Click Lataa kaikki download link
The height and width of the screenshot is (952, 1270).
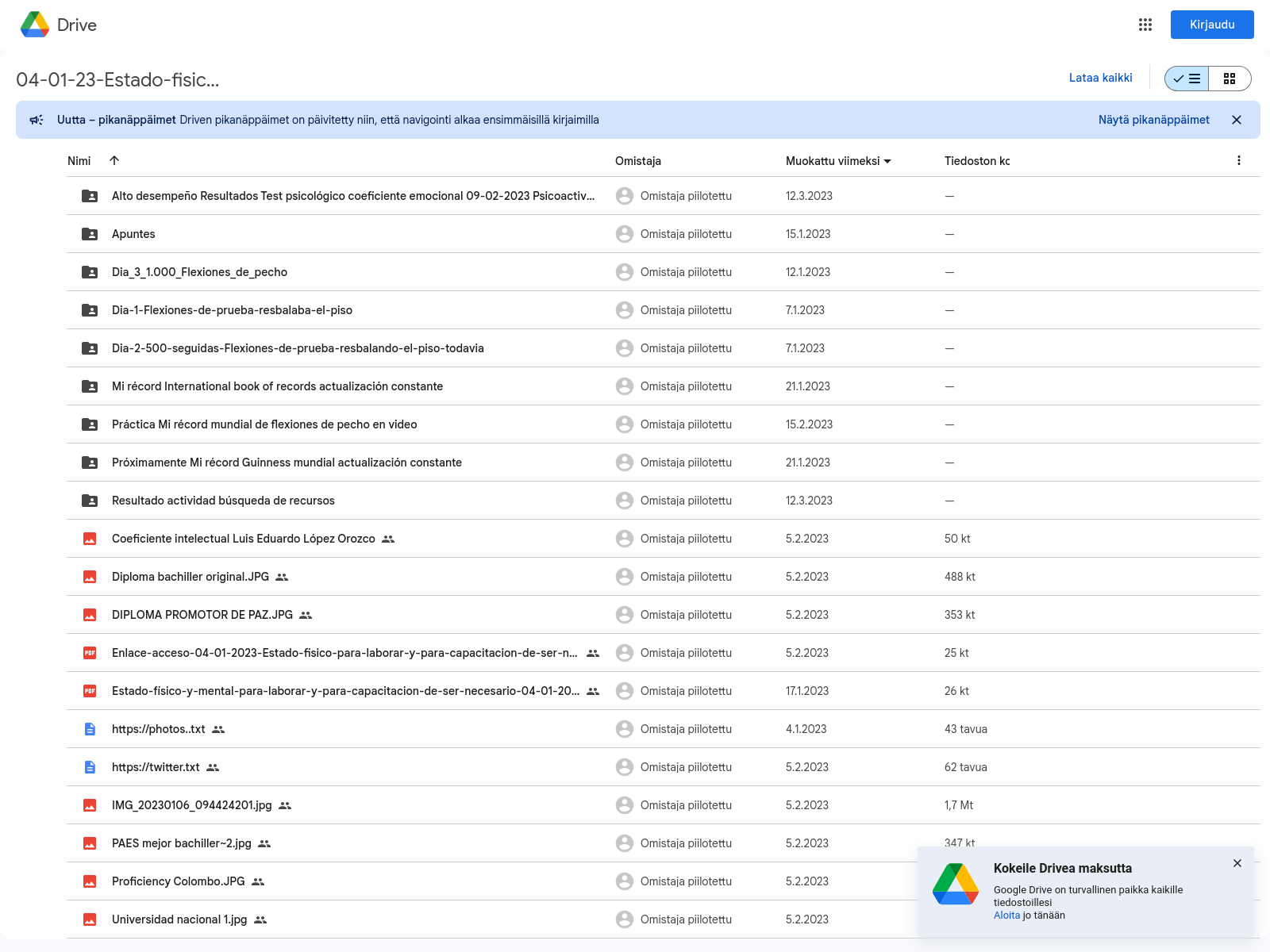(1100, 78)
